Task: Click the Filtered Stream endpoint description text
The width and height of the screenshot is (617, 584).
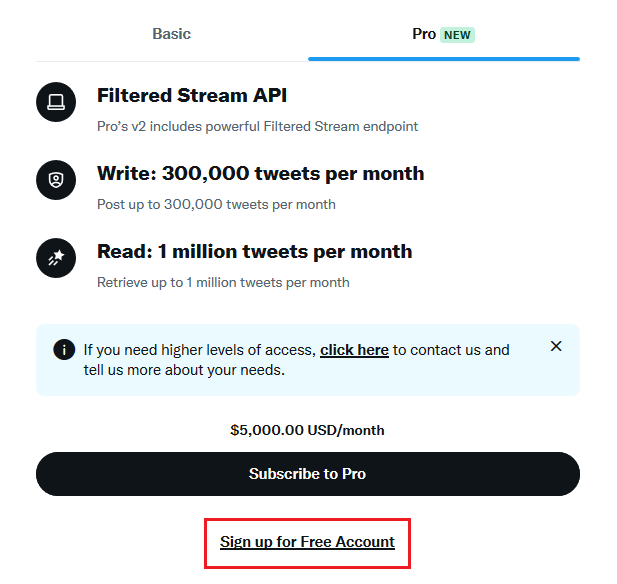Action: pos(257,127)
